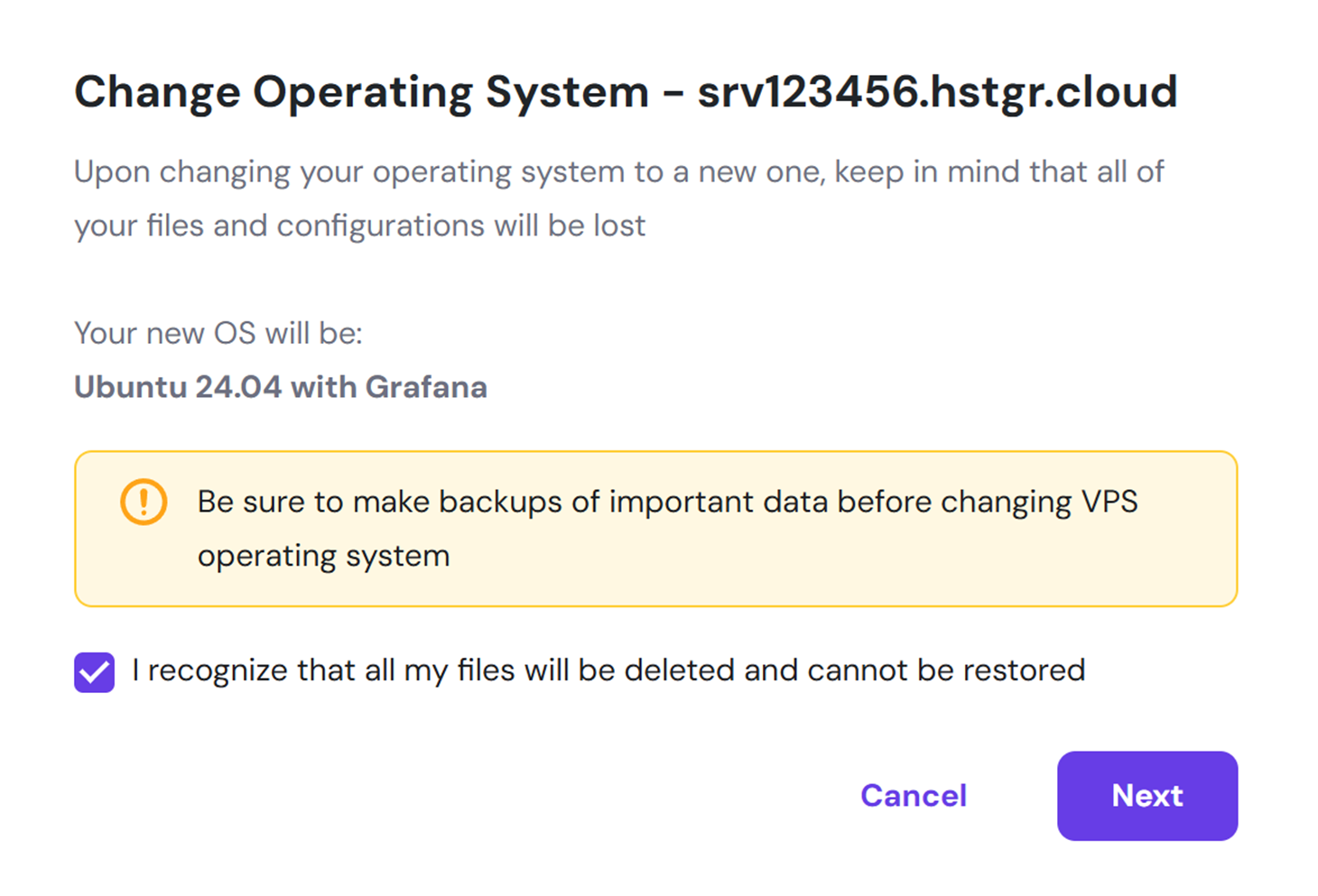Click the 'Ubuntu 24.04 with Grafana' OS label
1318x896 pixels.
(x=281, y=387)
